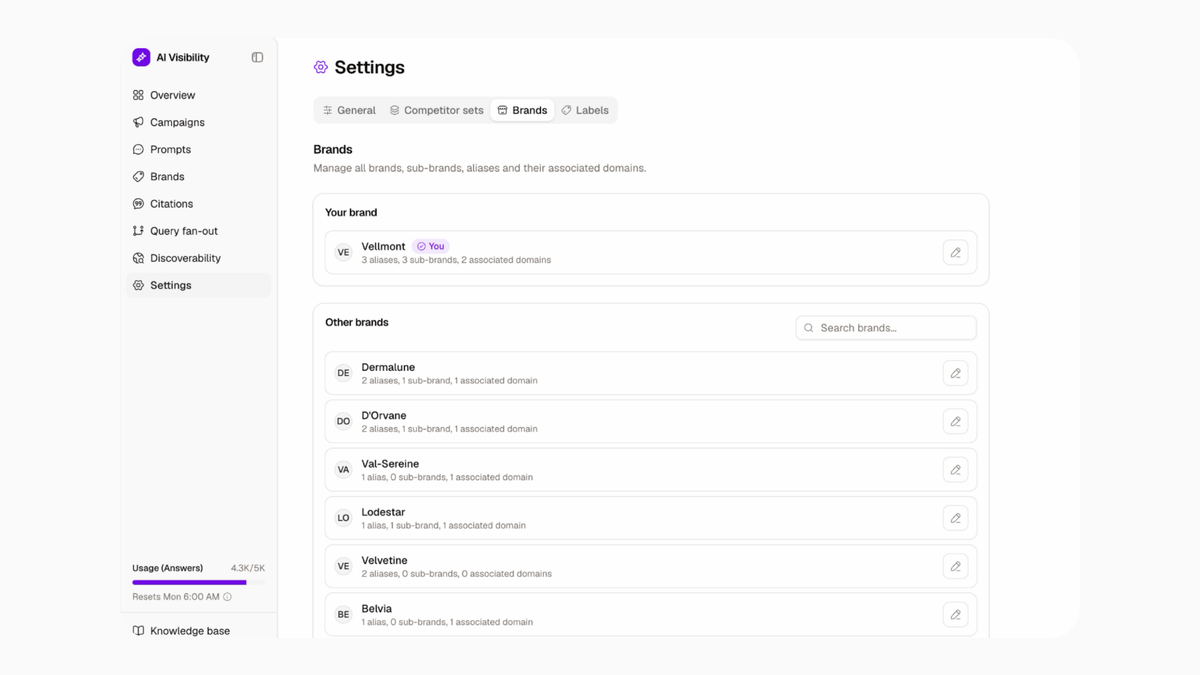This screenshot has height=675, width=1200.
Task: Click '3 aliases, 3 sub-brands, 2 associated domains'
Action: 456,260
